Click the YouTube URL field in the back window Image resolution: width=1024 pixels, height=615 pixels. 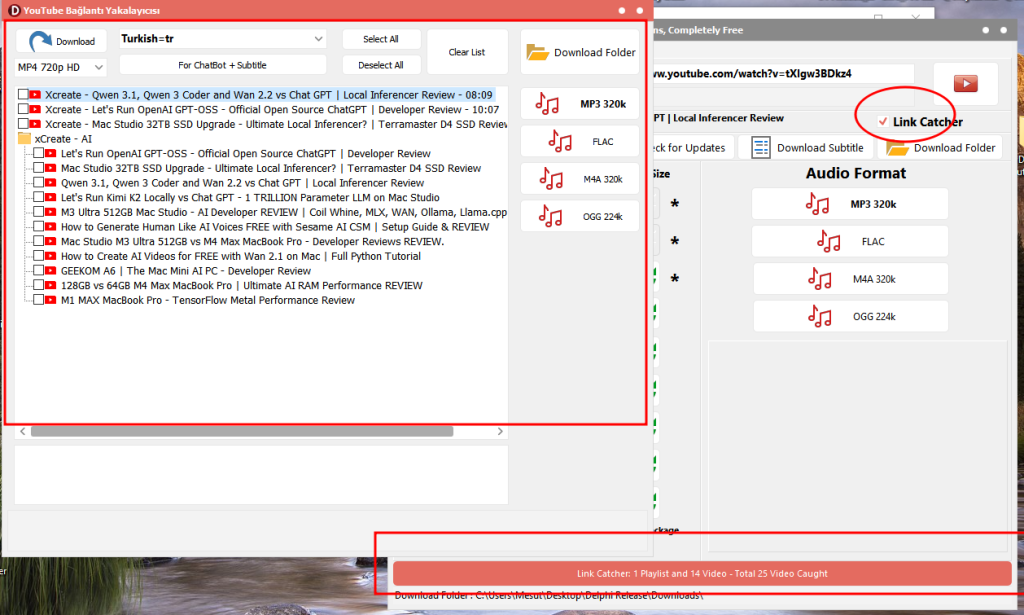tap(784, 74)
